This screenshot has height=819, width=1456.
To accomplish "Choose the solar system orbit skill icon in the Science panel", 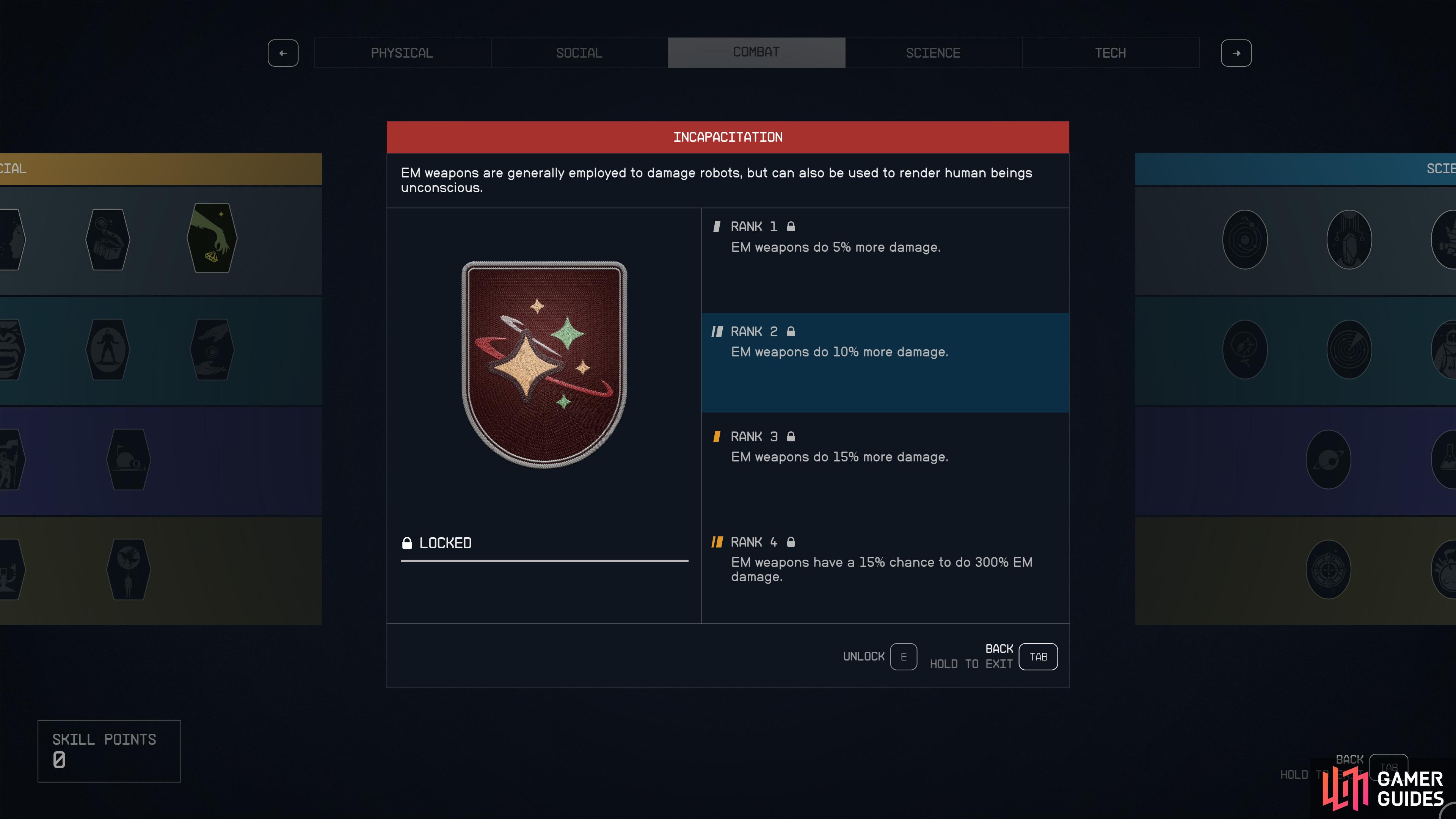I will (x=1244, y=240).
